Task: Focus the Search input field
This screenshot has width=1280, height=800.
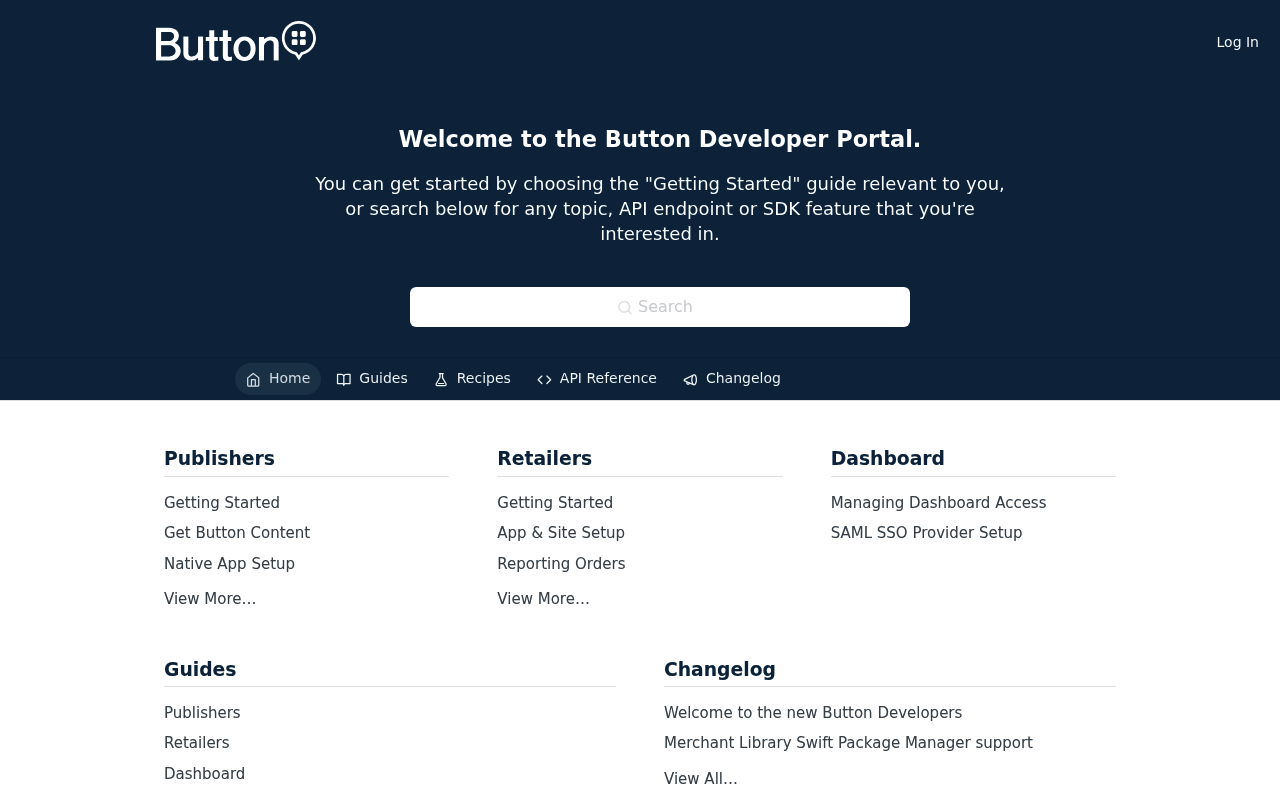Action: (660, 307)
